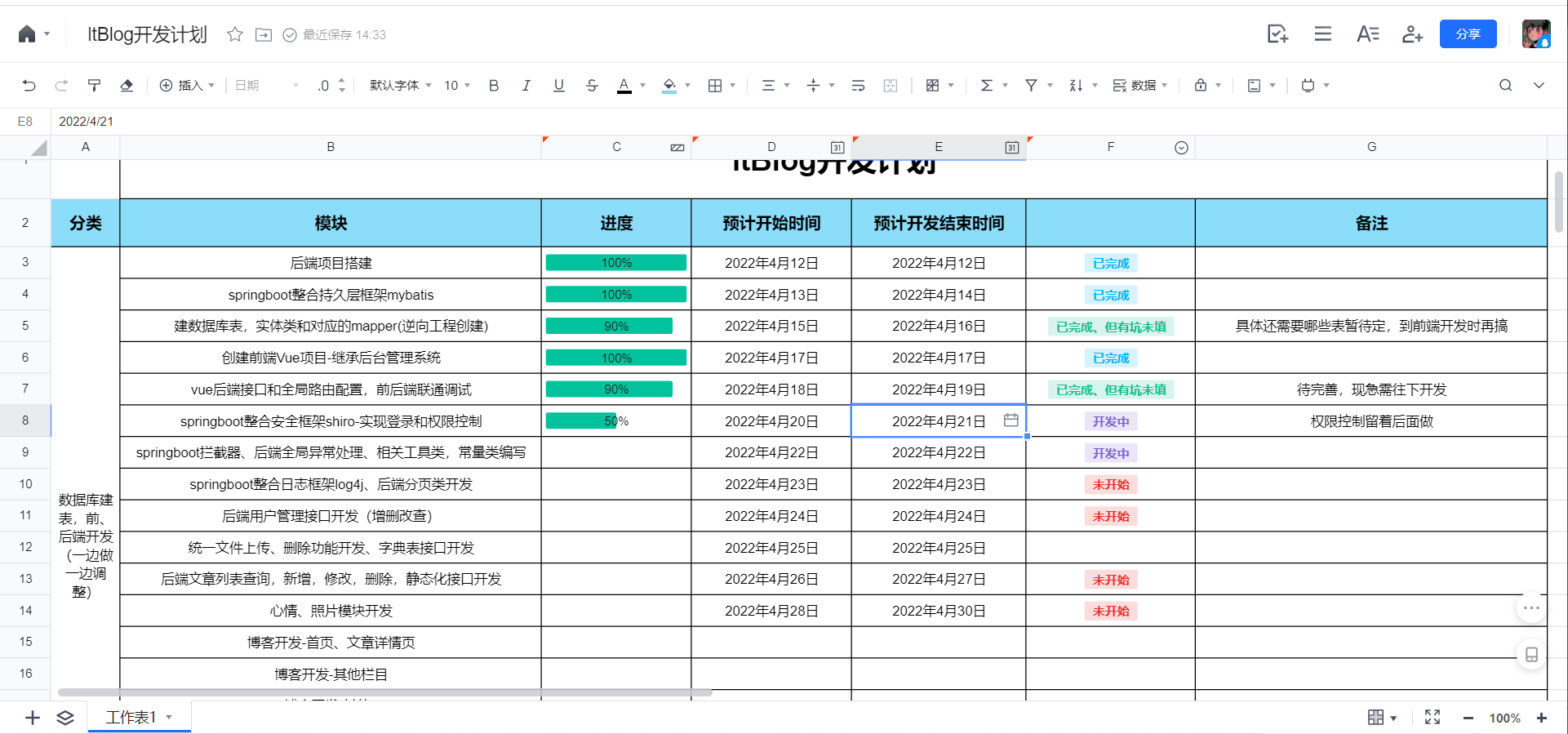Open the calendar picker in cell E8
This screenshot has height=734, width=1568.
tap(1011, 420)
